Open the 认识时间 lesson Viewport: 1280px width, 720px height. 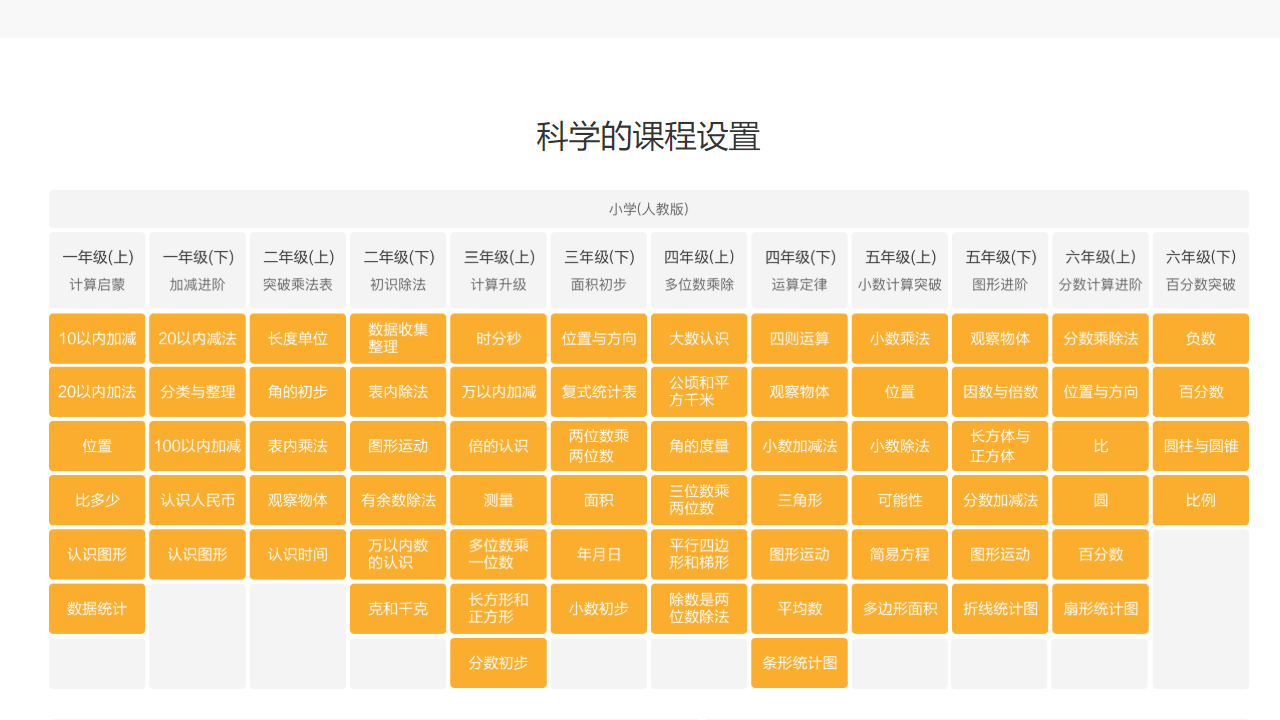(298, 554)
